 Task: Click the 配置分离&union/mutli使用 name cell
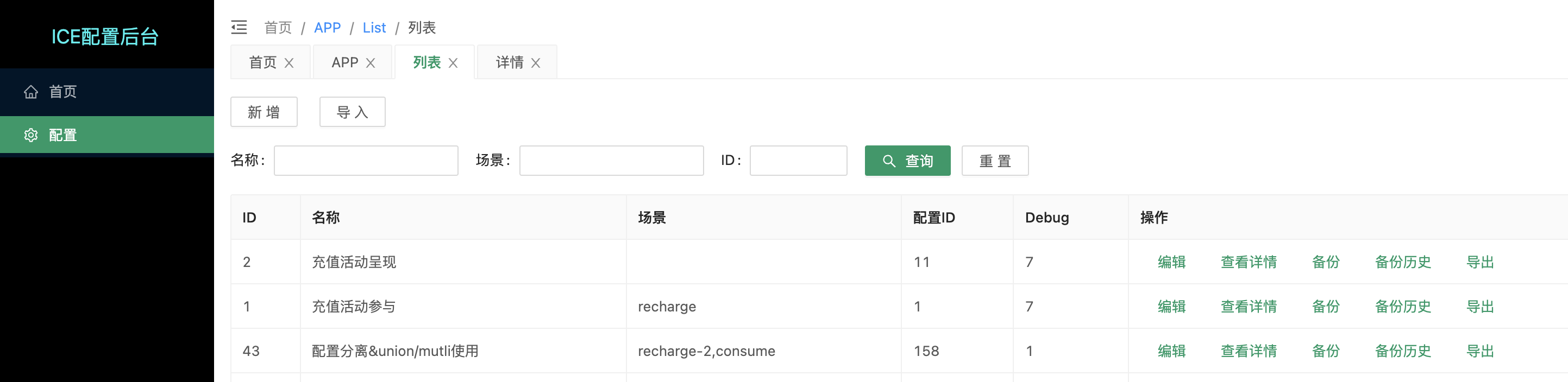pos(463,351)
